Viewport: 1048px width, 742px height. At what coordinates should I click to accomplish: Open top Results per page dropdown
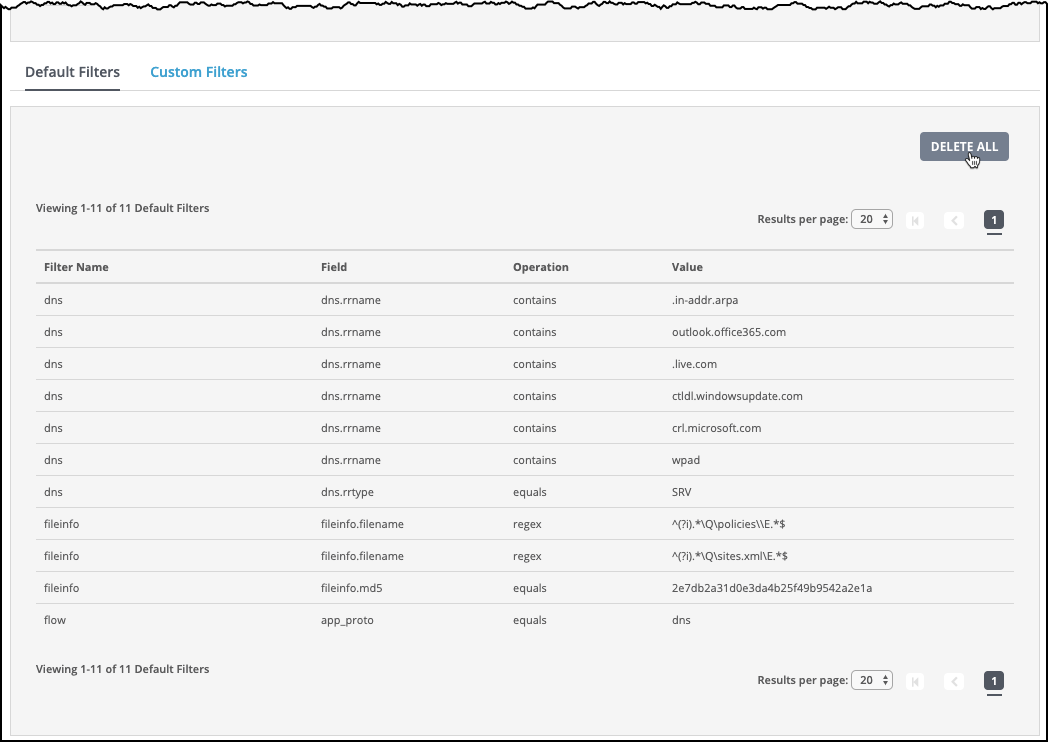click(x=872, y=219)
